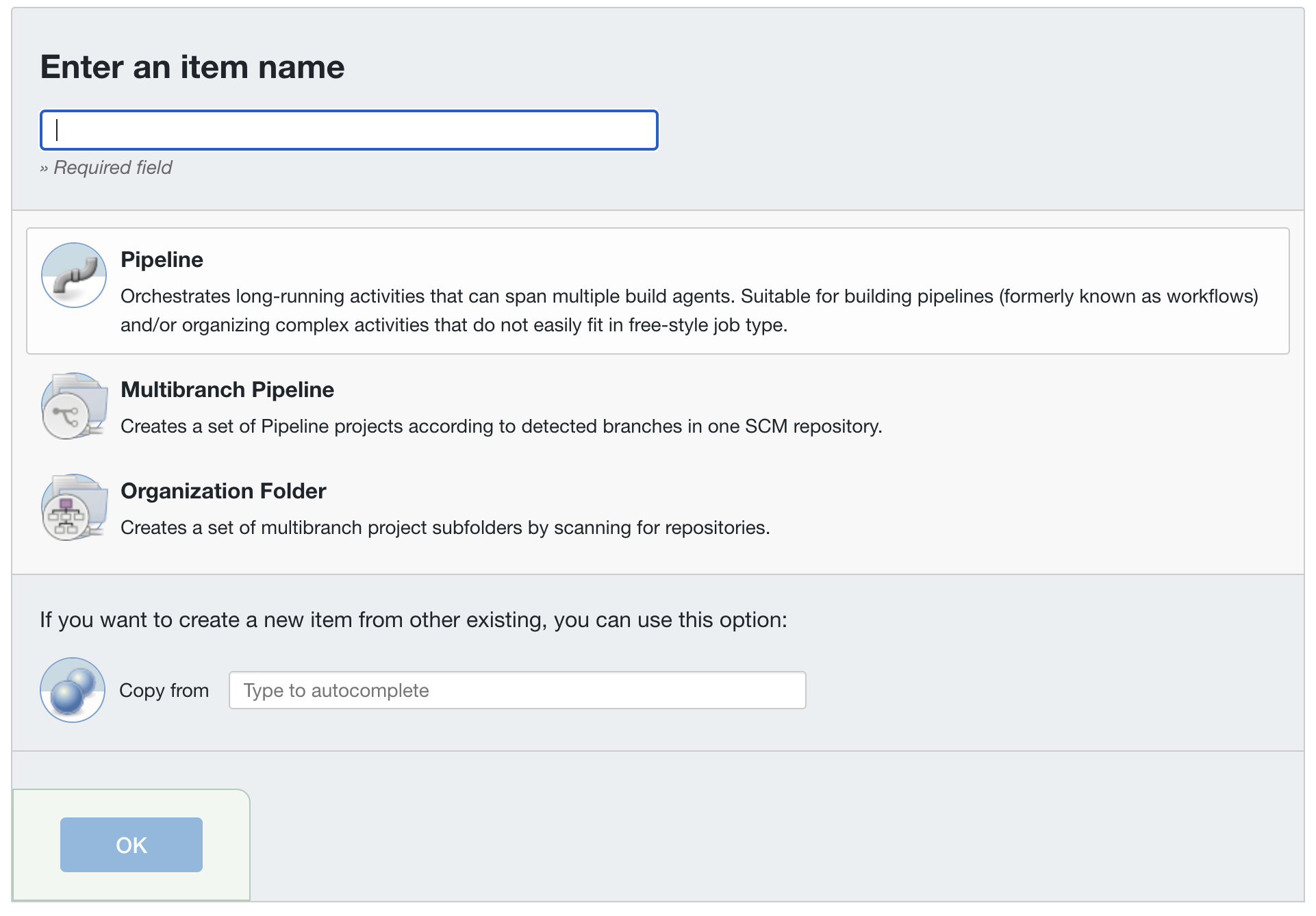
Task: Click Organization Folder's description text
Action: tap(445, 528)
